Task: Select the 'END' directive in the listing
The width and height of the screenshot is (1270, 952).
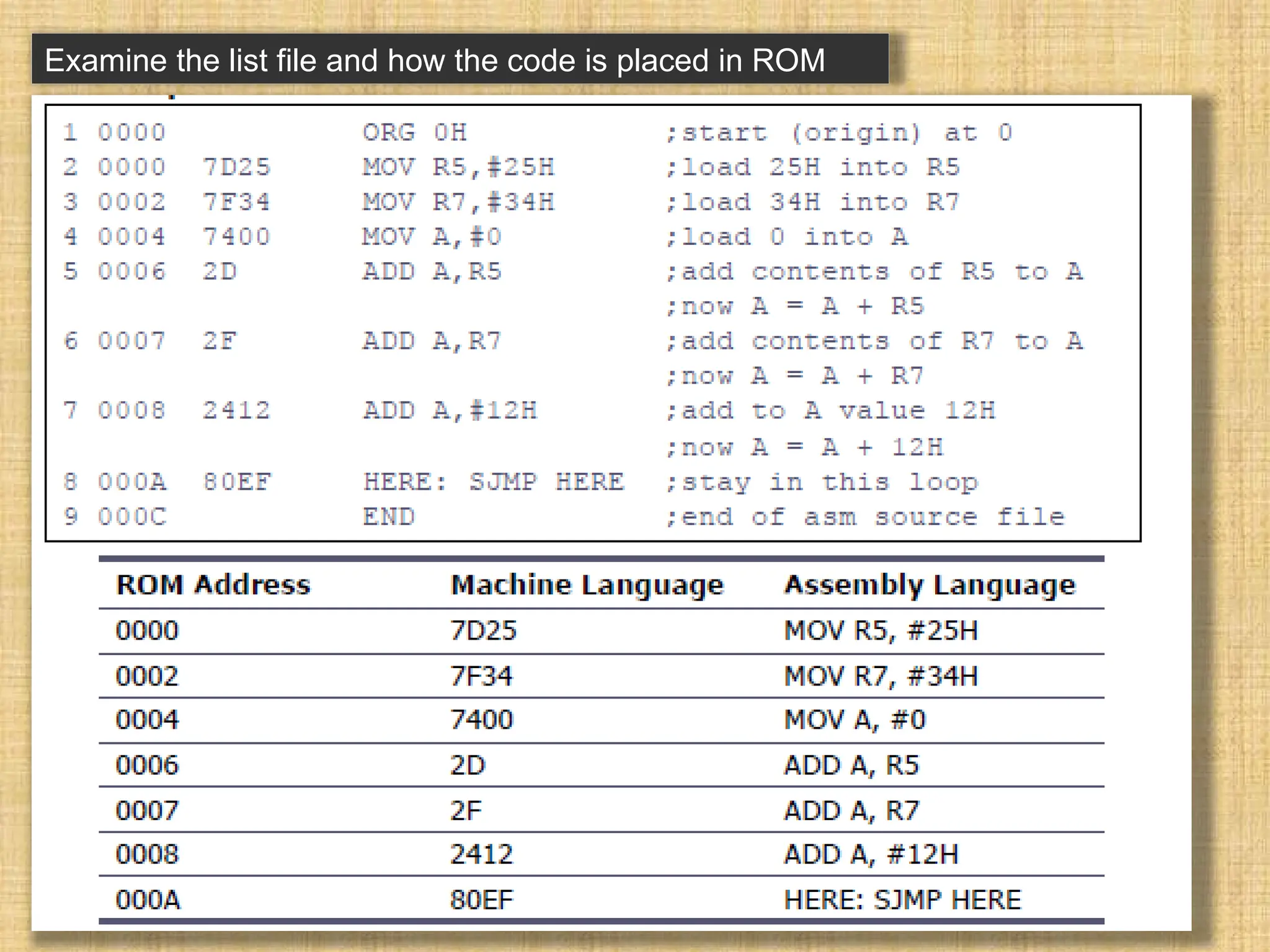Action: (x=389, y=516)
